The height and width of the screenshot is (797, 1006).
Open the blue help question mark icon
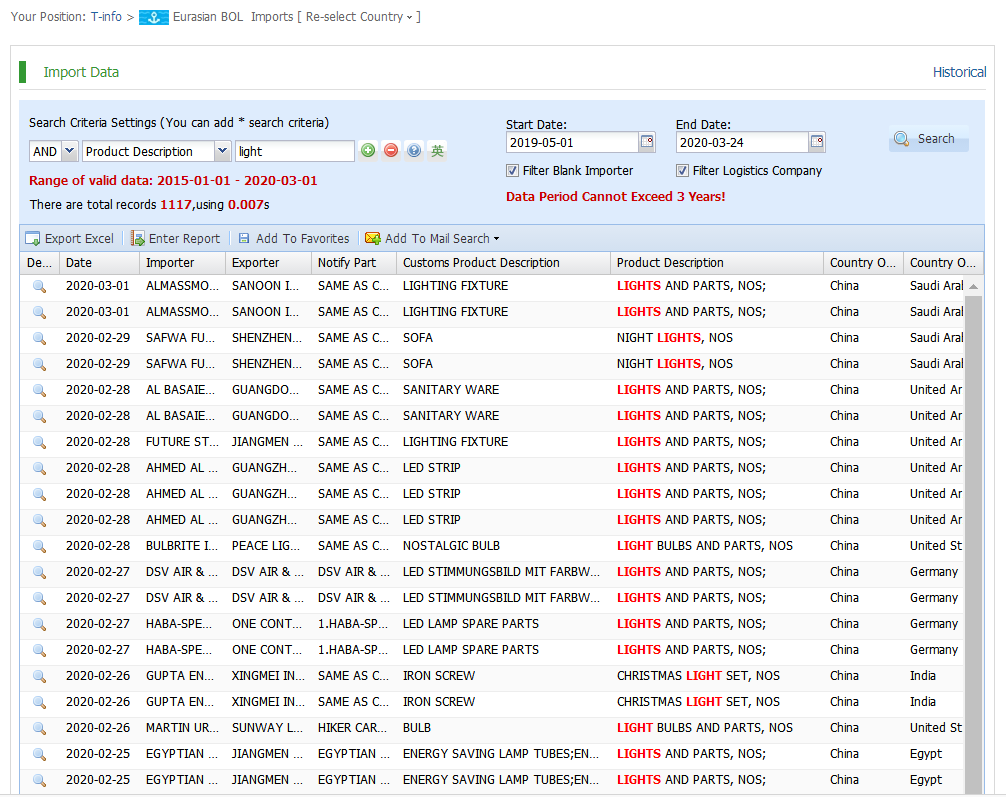coord(414,151)
